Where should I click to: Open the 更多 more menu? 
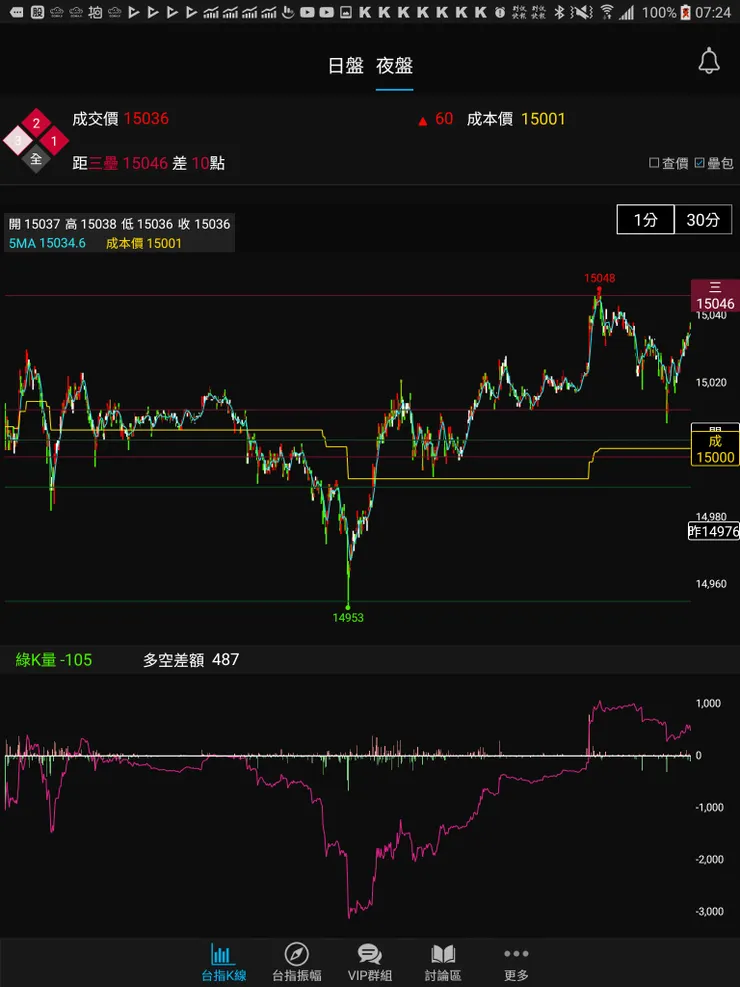tap(516, 963)
